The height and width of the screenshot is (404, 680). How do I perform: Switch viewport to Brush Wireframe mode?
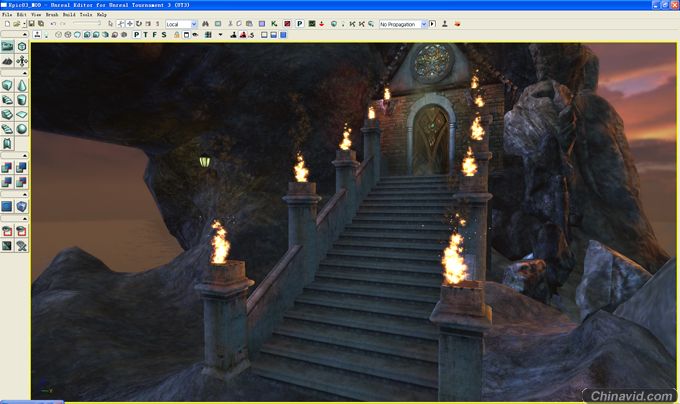(58, 35)
